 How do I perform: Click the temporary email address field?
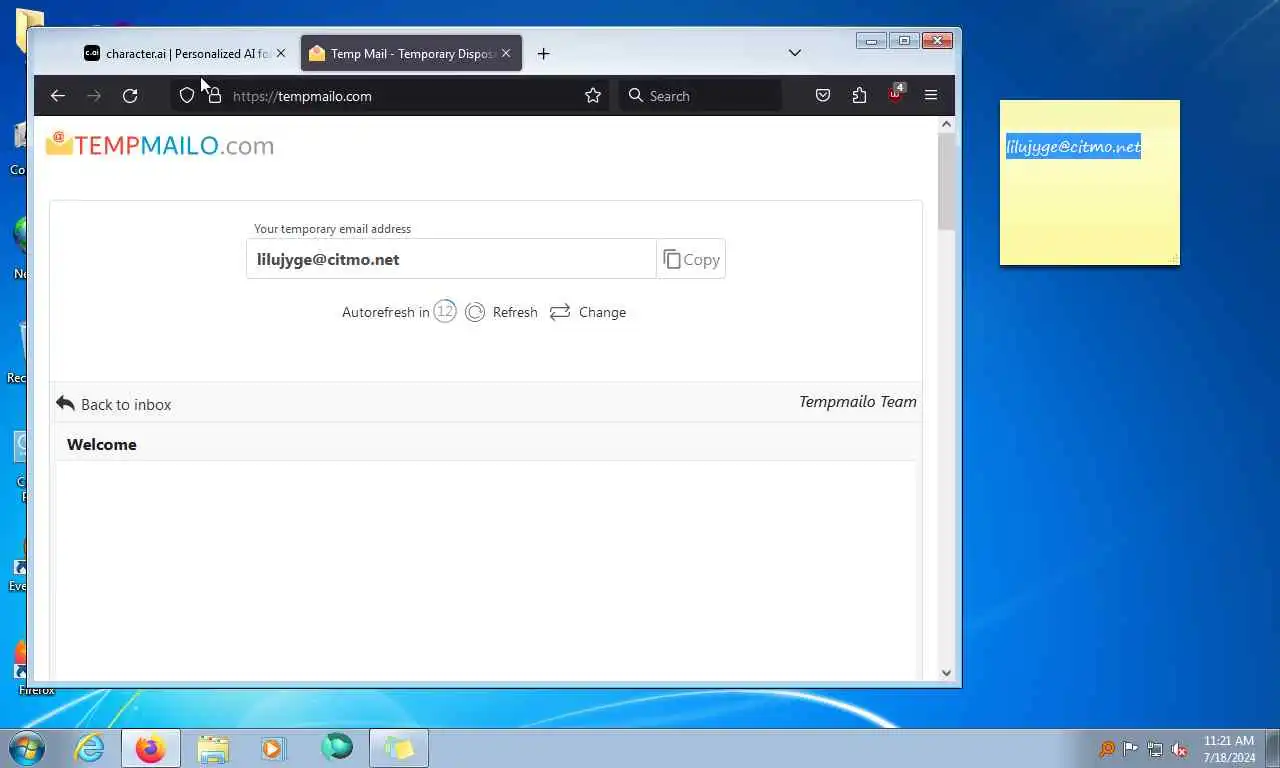pyautogui.click(x=451, y=259)
